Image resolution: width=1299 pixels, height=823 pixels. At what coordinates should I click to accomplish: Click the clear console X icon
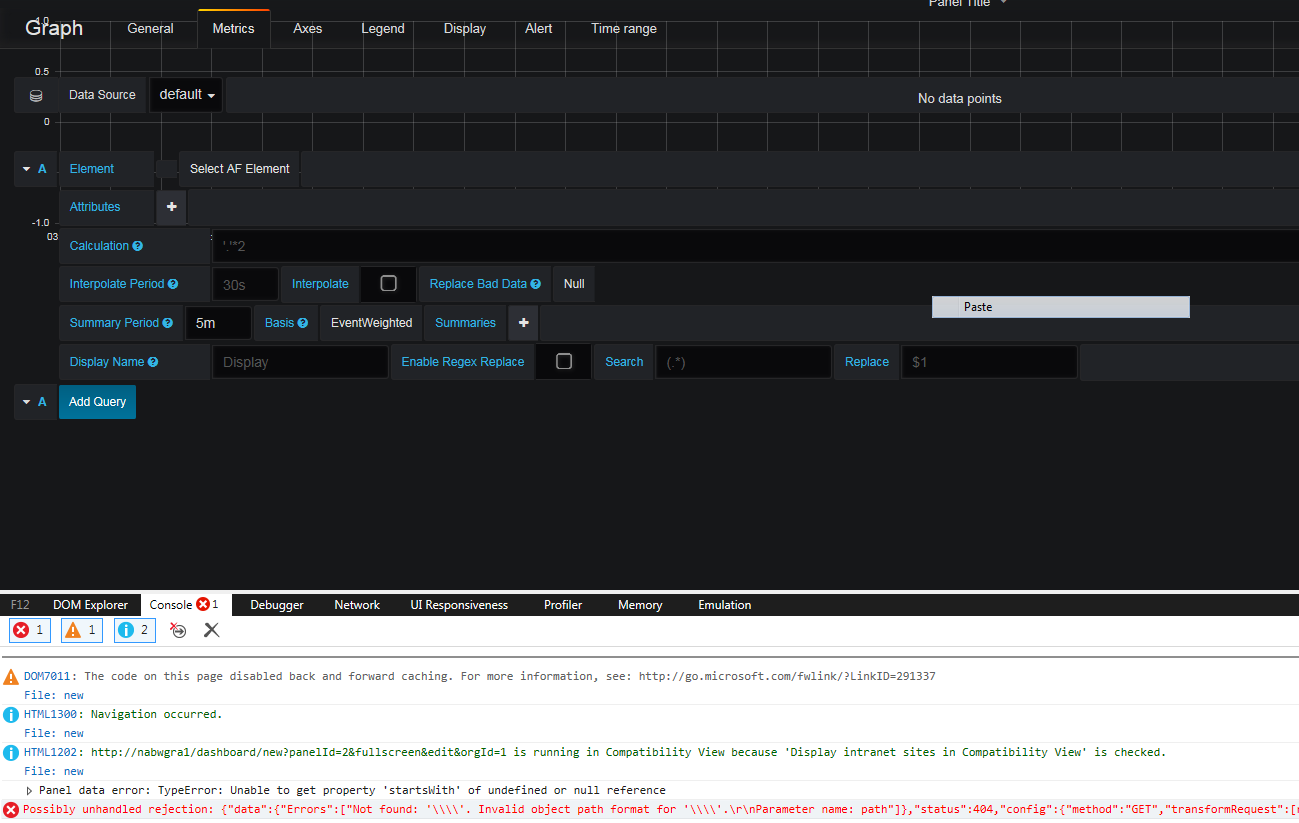tap(211, 630)
